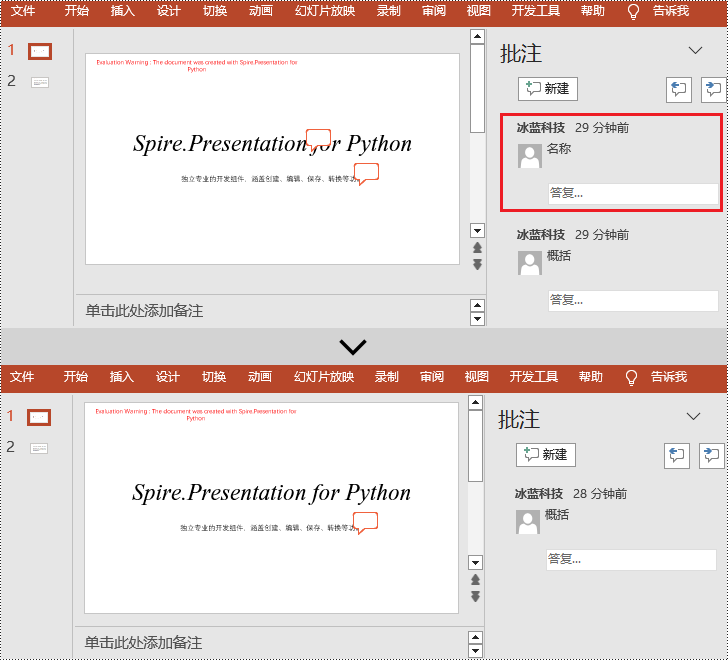Go to next slide in bottom window
Screen dimensions: 728x660
[475, 596]
